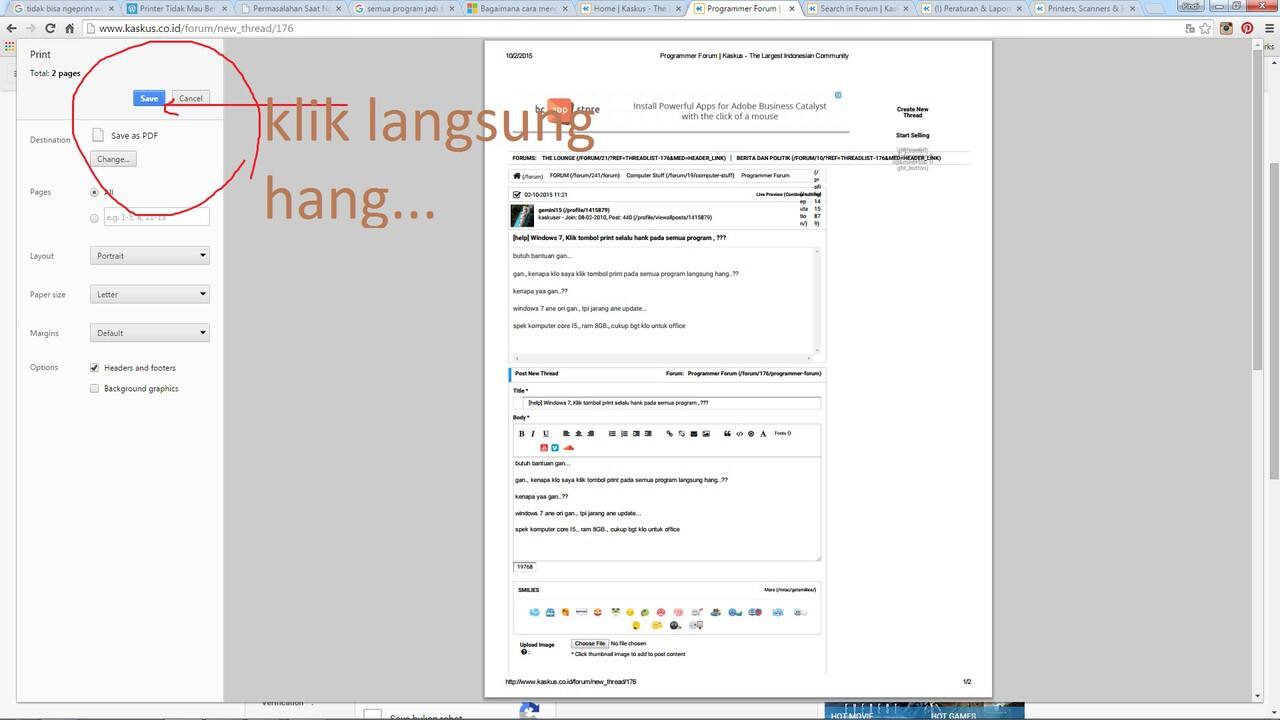Select the custom page range radio button
This screenshot has width=1280, height=720.
pos(94,217)
